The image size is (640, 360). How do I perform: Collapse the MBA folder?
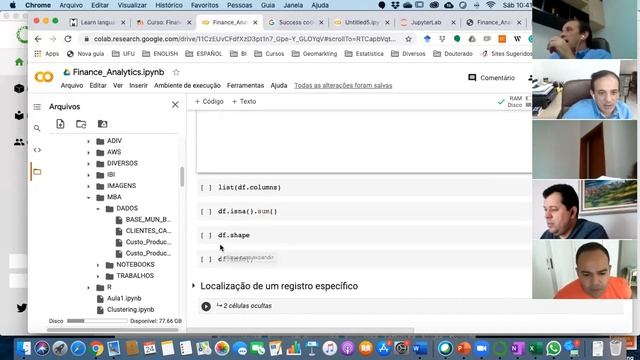point(89,198)
